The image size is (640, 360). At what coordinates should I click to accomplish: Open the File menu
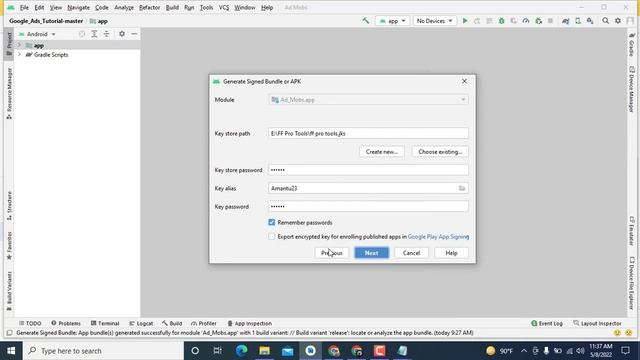pos(24,7)
